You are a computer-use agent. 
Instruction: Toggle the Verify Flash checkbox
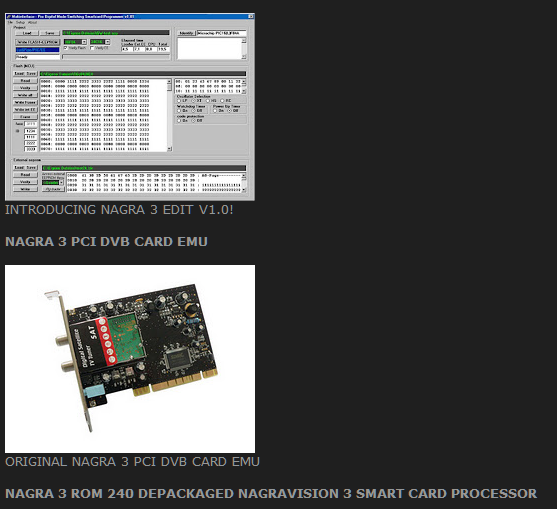click(x=66, y=48)
